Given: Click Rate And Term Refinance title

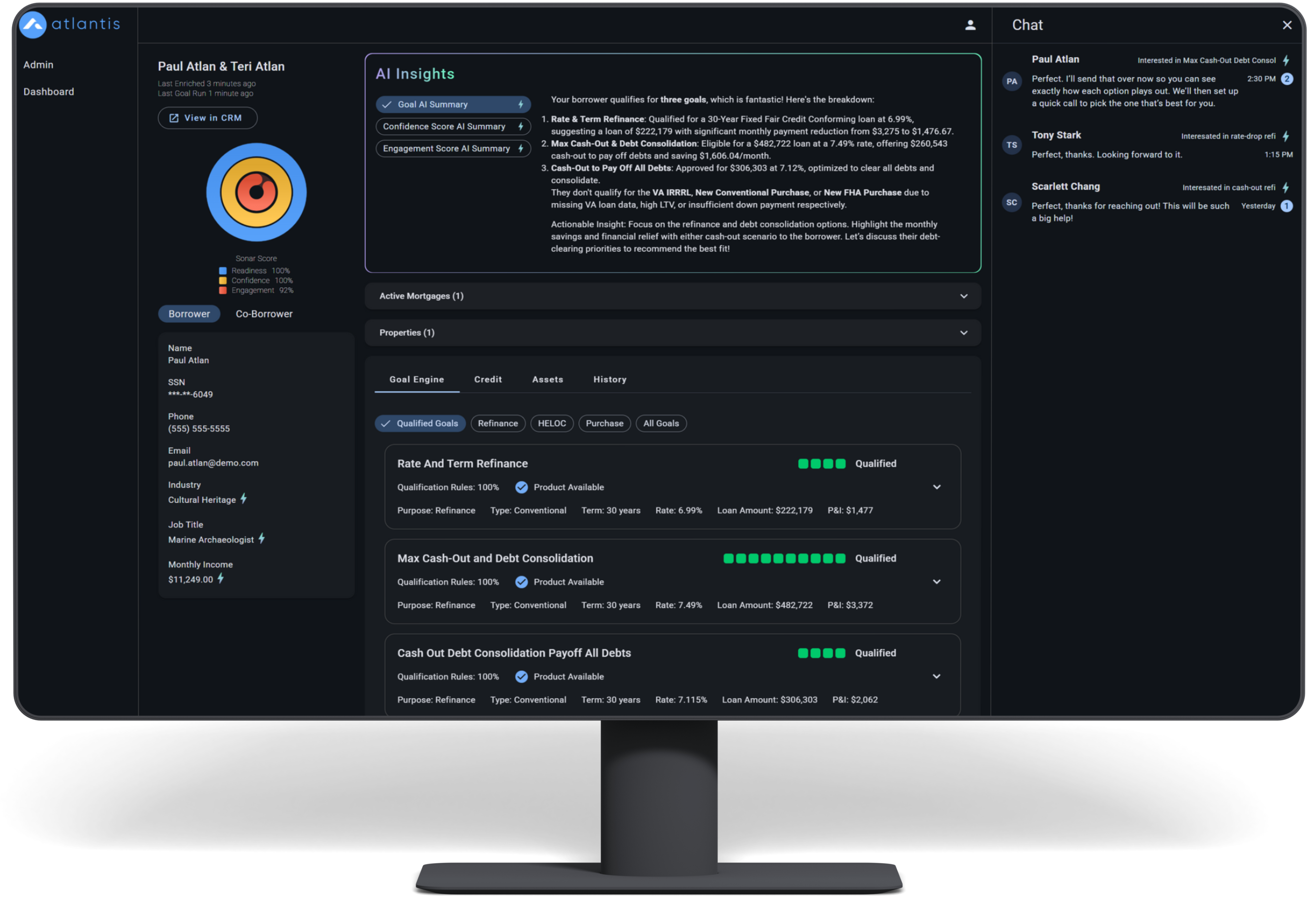Looking at the screenshot, I should pos(462,463).
